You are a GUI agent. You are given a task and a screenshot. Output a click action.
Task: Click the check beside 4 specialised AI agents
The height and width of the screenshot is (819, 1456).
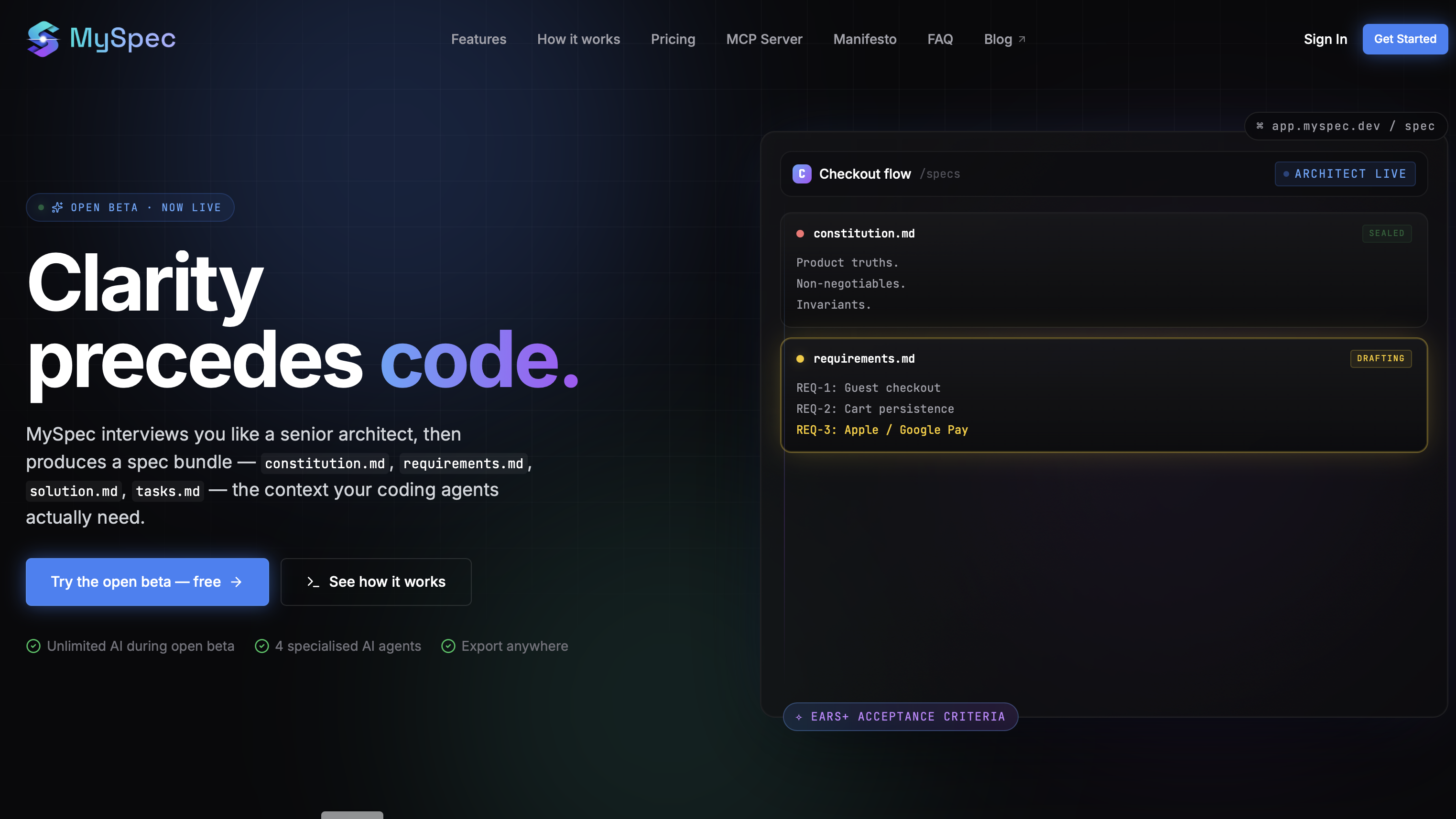click(261, 646)
